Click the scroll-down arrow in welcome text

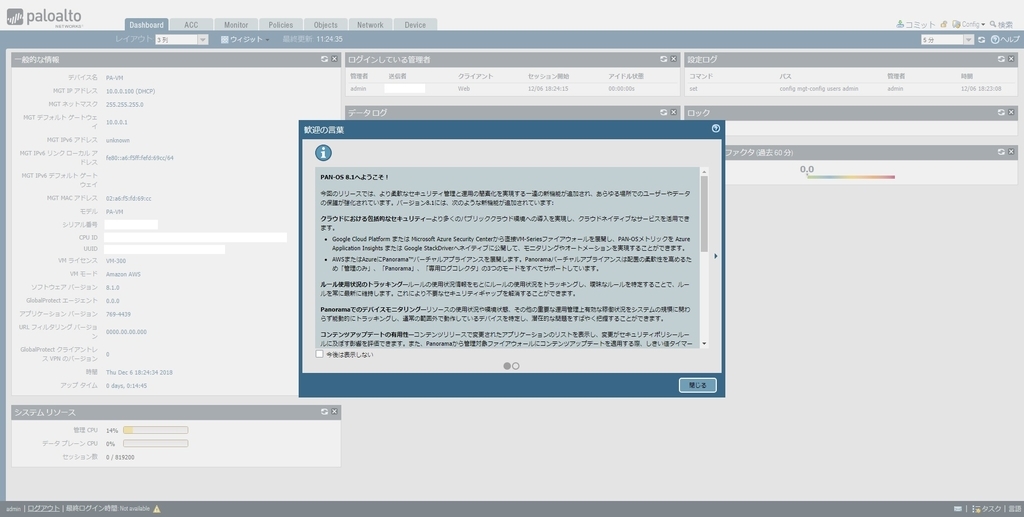point(704,343)
